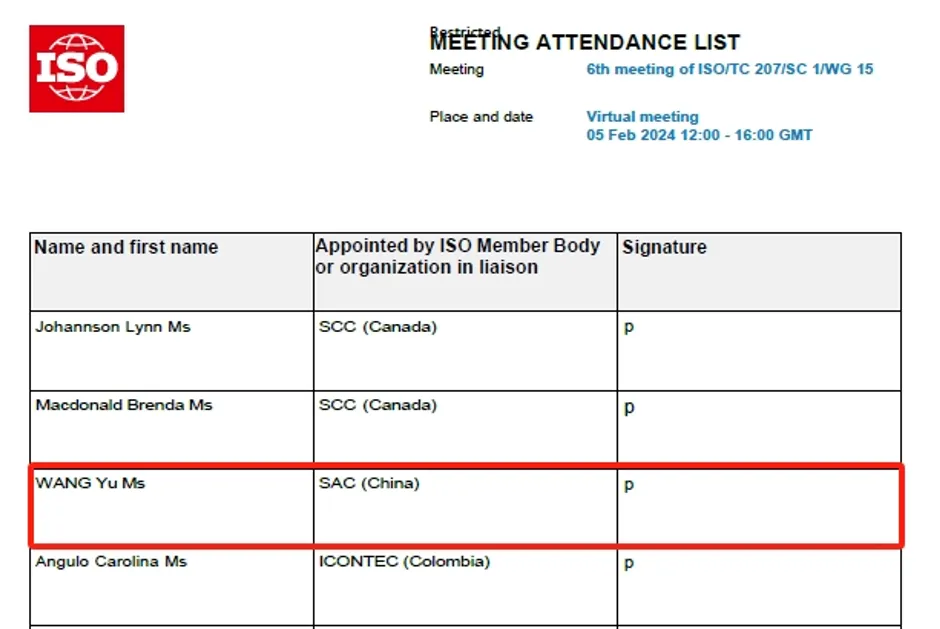
Task: Click the 'ICONTEC (Colombia)' cell
Action: [404, 561]
